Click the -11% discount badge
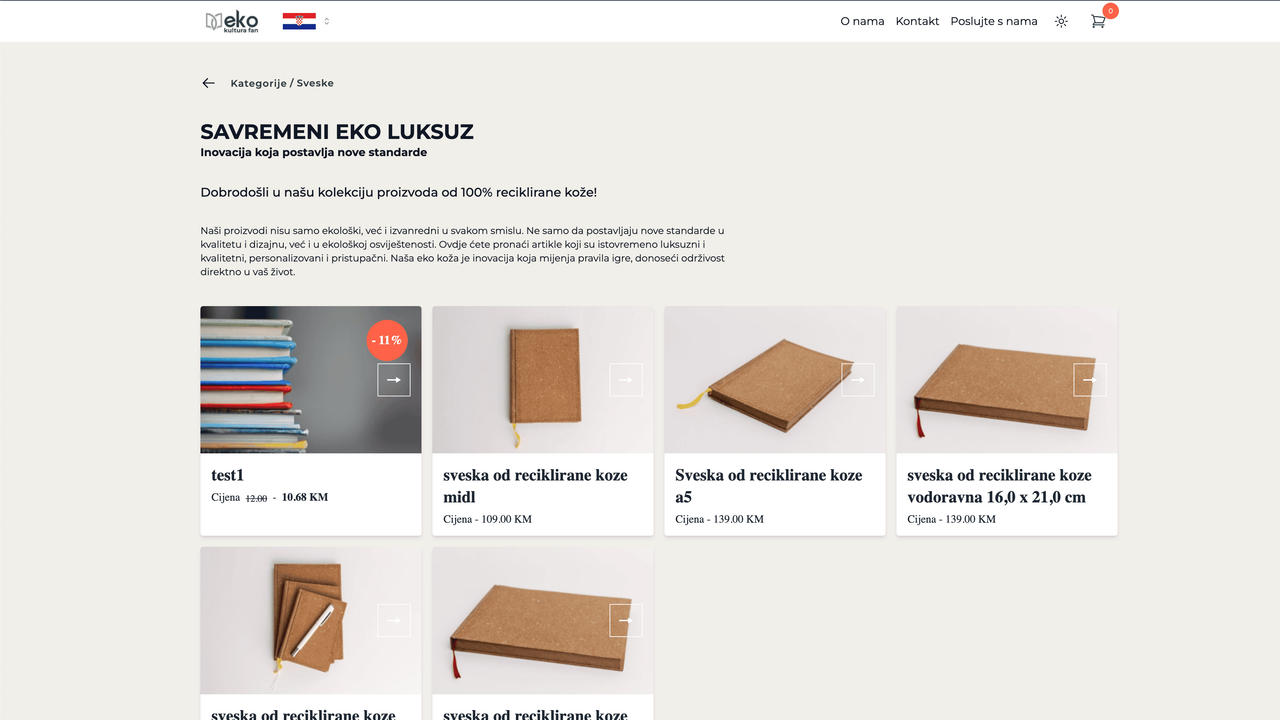 tap(387, 340)
